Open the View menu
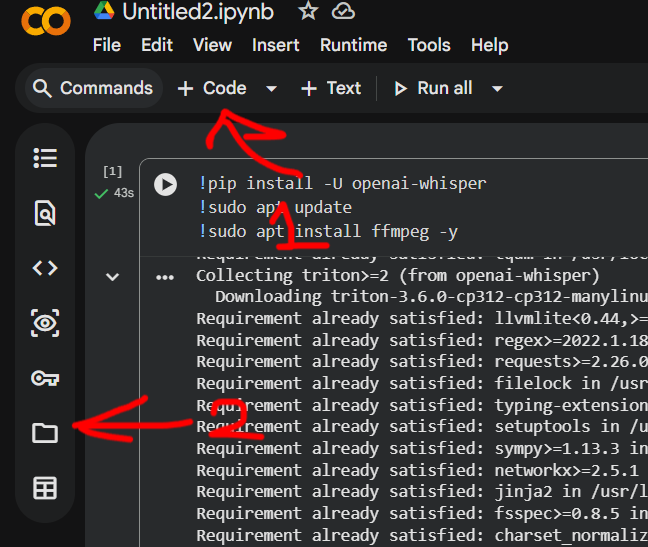Screen dimensions: 648x547 212,45
